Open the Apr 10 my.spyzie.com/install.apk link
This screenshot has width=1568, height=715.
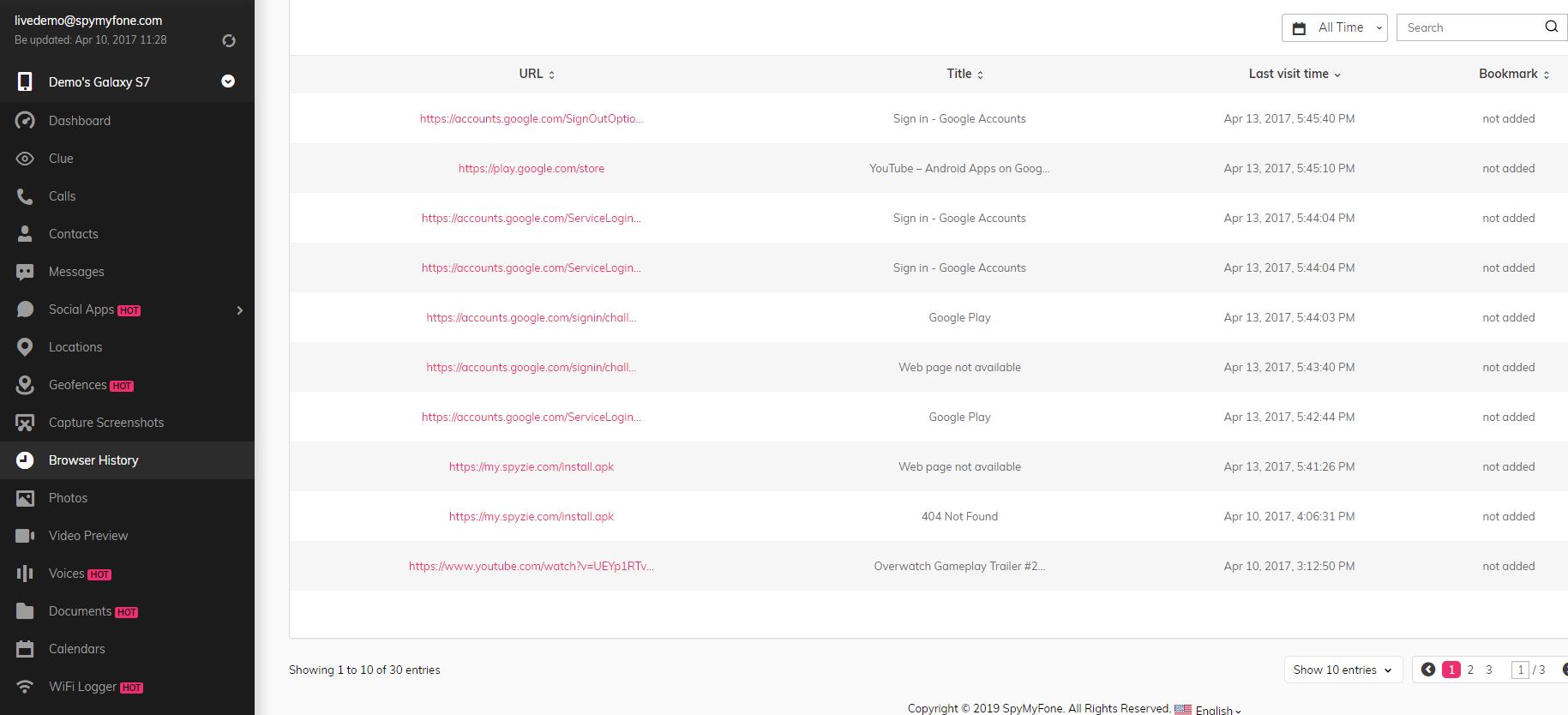[x=532, y=516]
